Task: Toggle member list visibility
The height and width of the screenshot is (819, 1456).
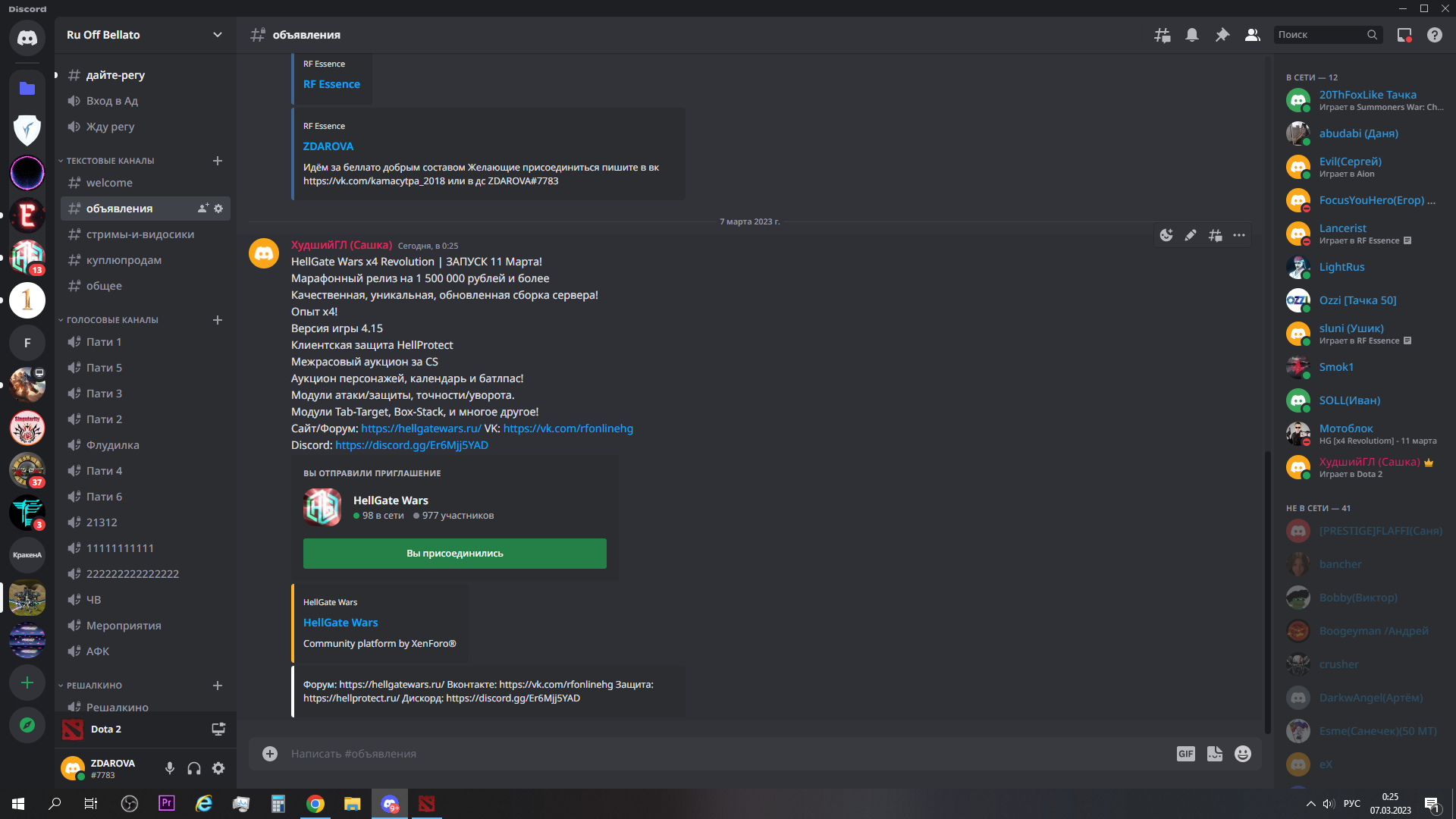Action: (x=1253, y=35)
